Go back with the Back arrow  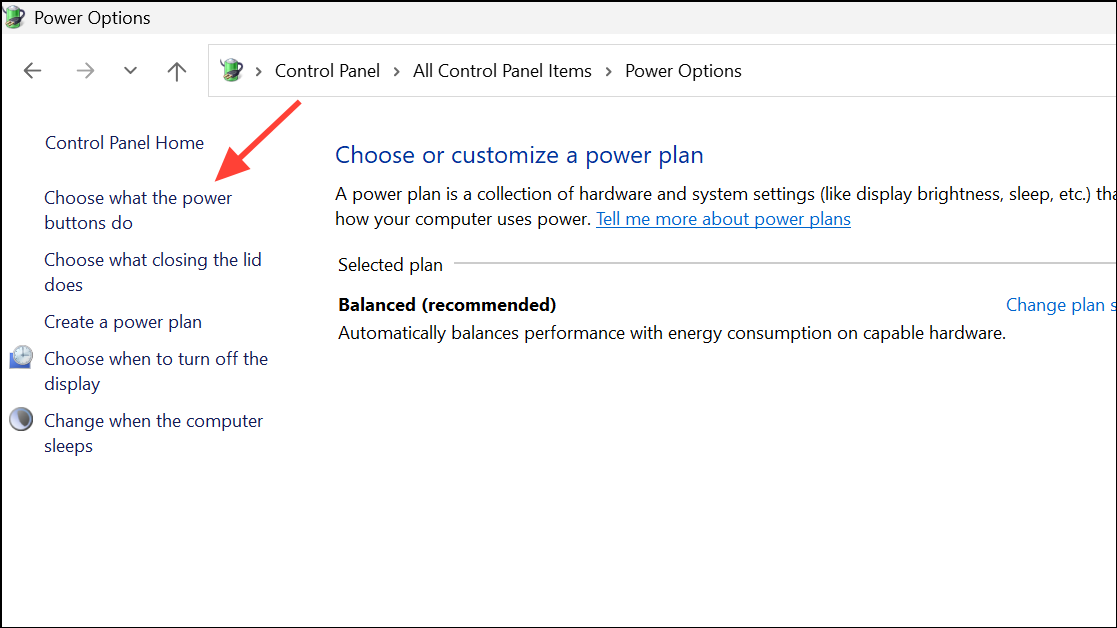click(x=33, y=71)
